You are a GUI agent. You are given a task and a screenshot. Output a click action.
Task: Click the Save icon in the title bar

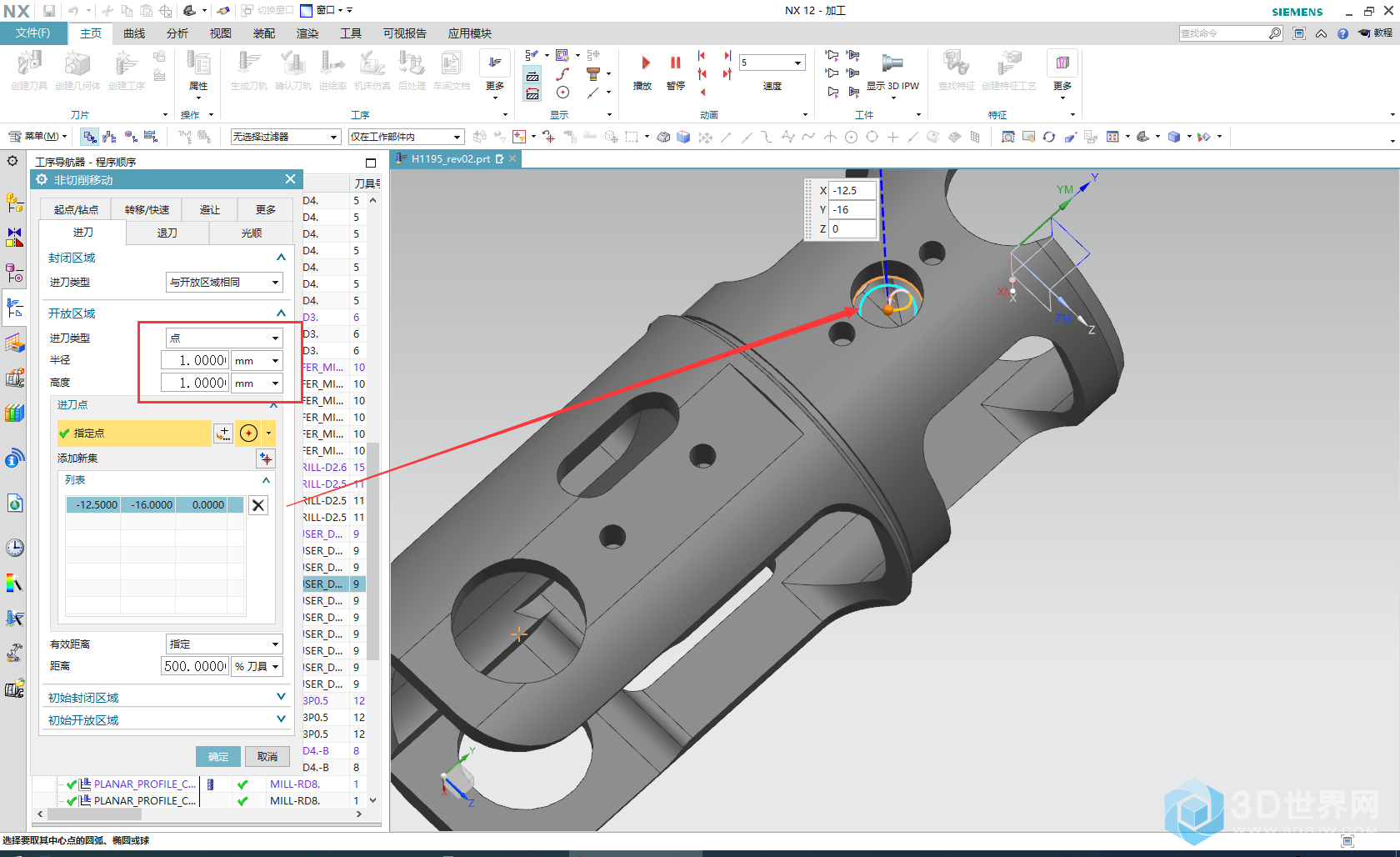(x=49, y=11)
